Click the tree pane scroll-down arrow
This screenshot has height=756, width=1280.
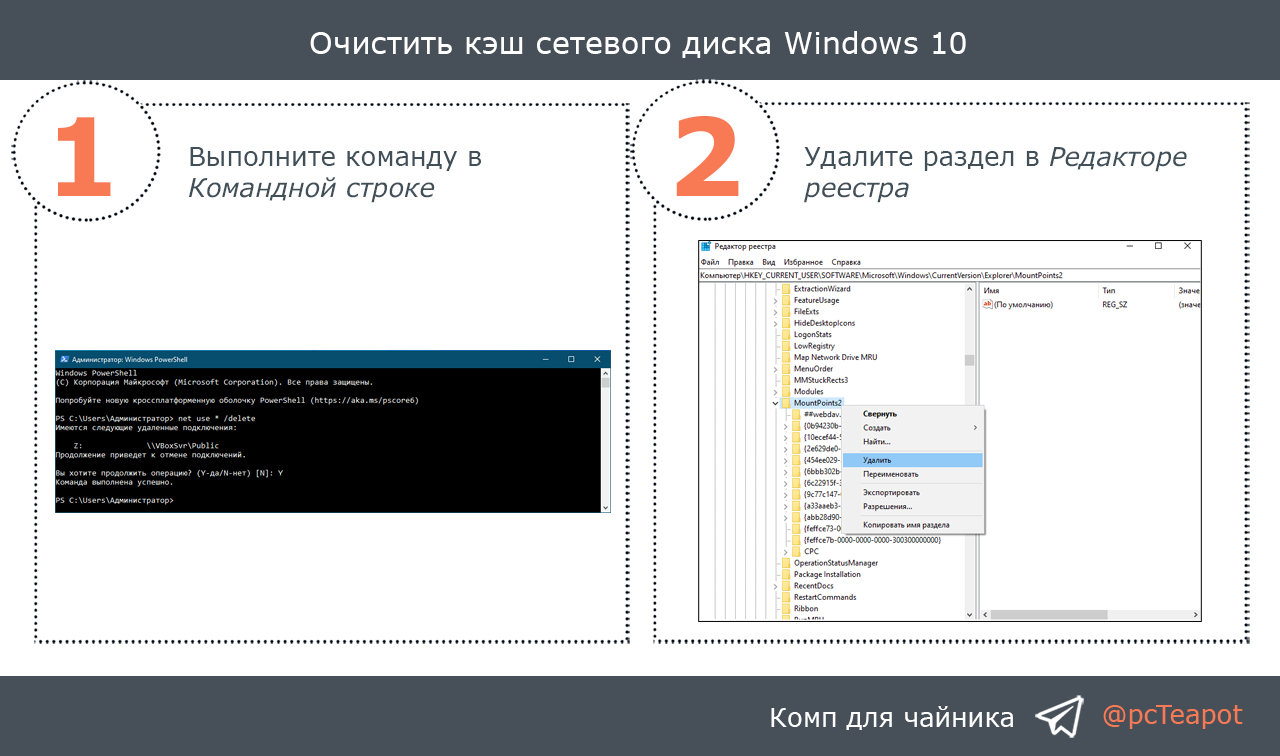[969, 614]
